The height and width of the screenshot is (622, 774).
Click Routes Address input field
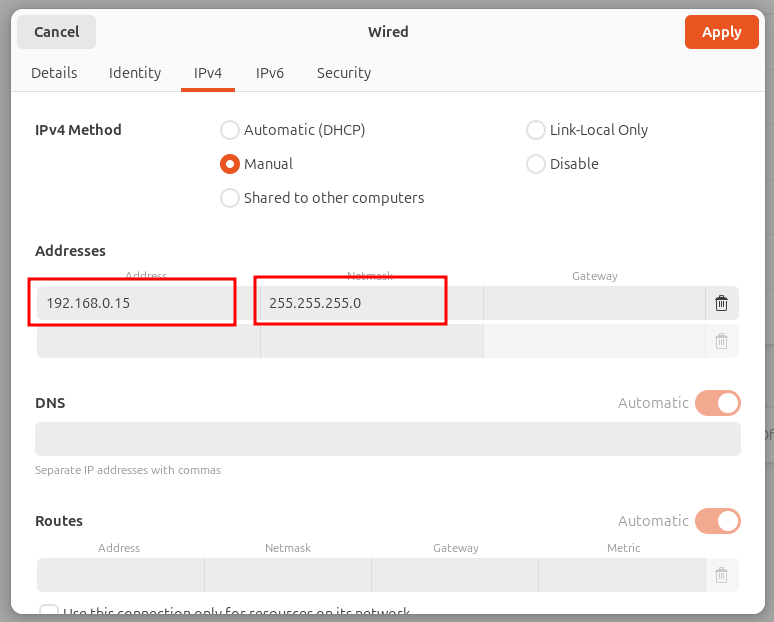(121, 575)
